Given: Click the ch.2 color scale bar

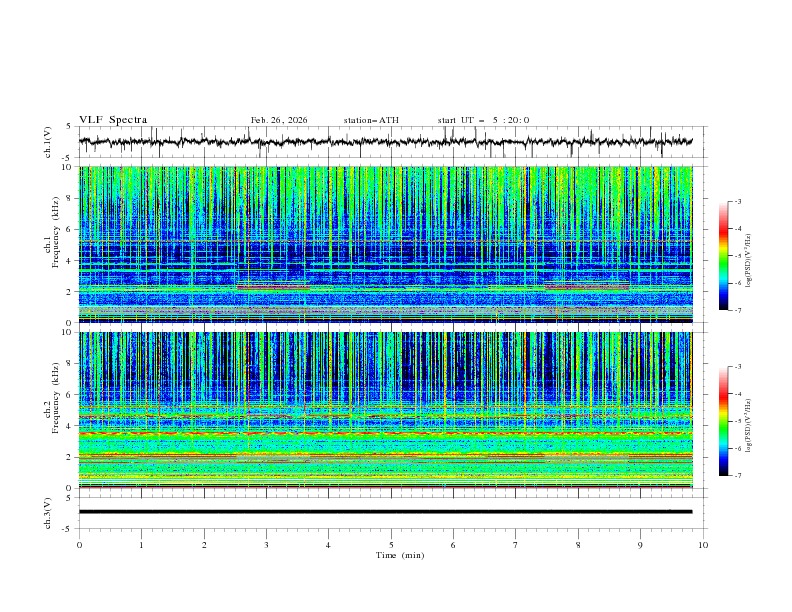Looking at the screenshot, I should click(723, 421).
